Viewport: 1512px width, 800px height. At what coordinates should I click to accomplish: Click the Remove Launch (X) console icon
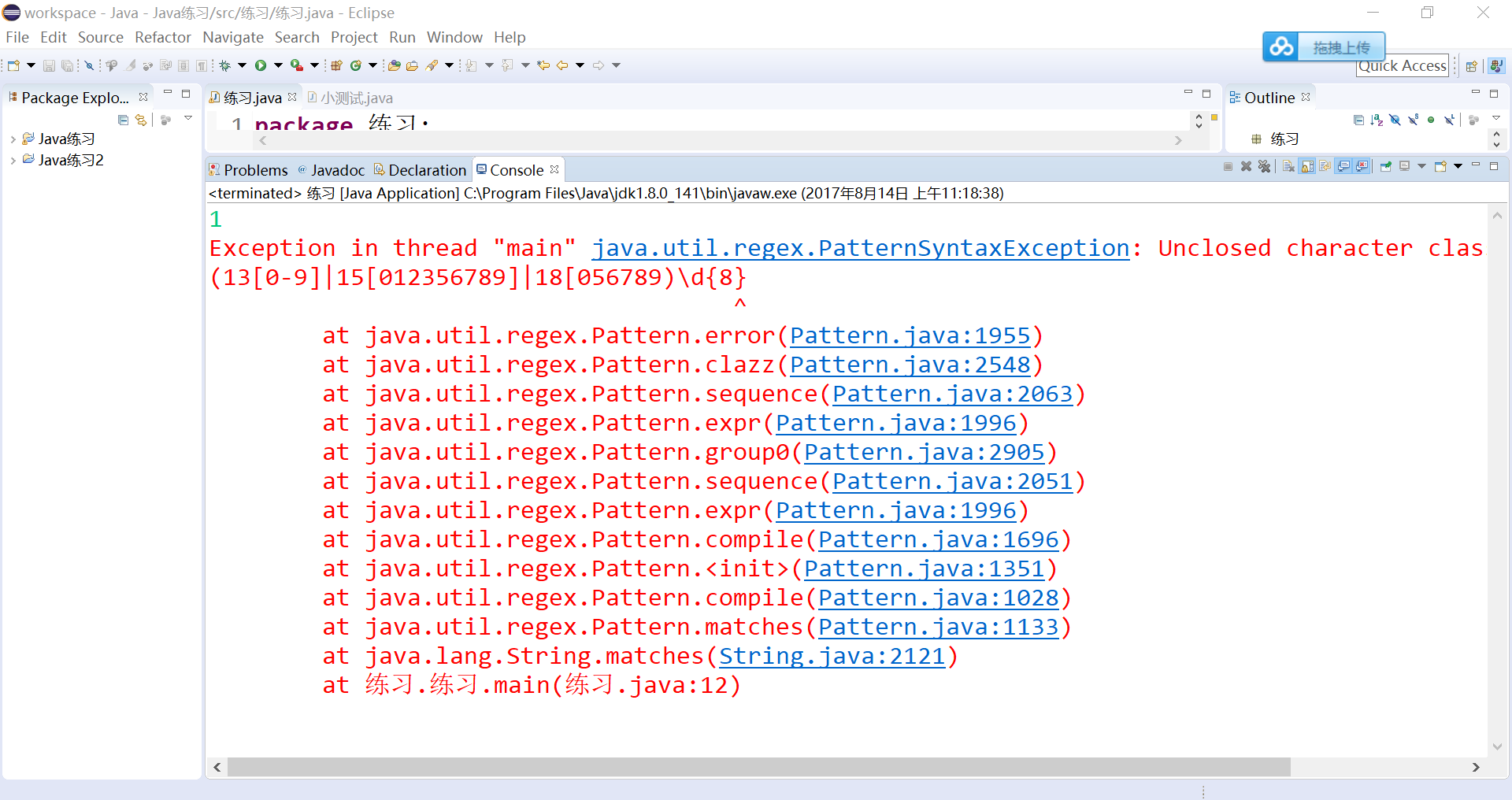point(1246,166)
